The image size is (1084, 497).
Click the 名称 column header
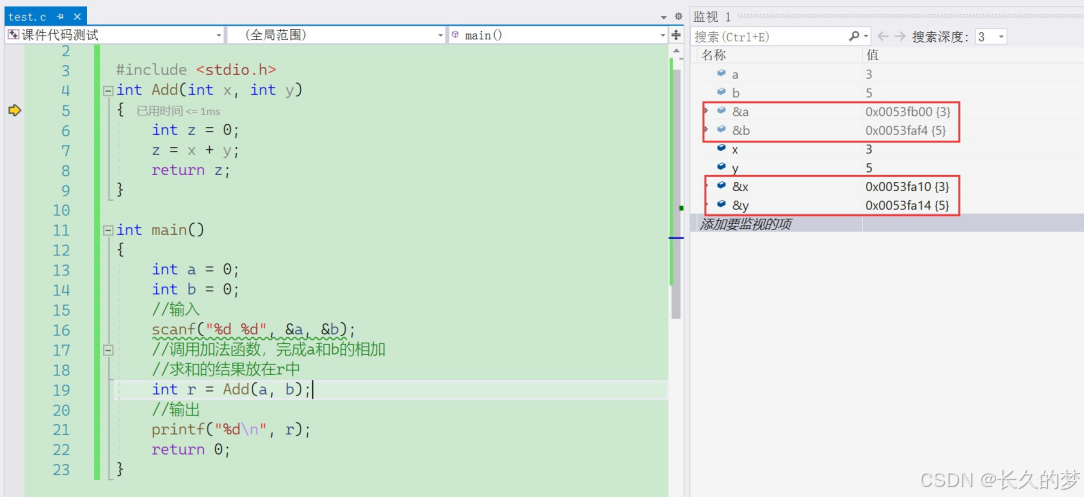point(713,55)
